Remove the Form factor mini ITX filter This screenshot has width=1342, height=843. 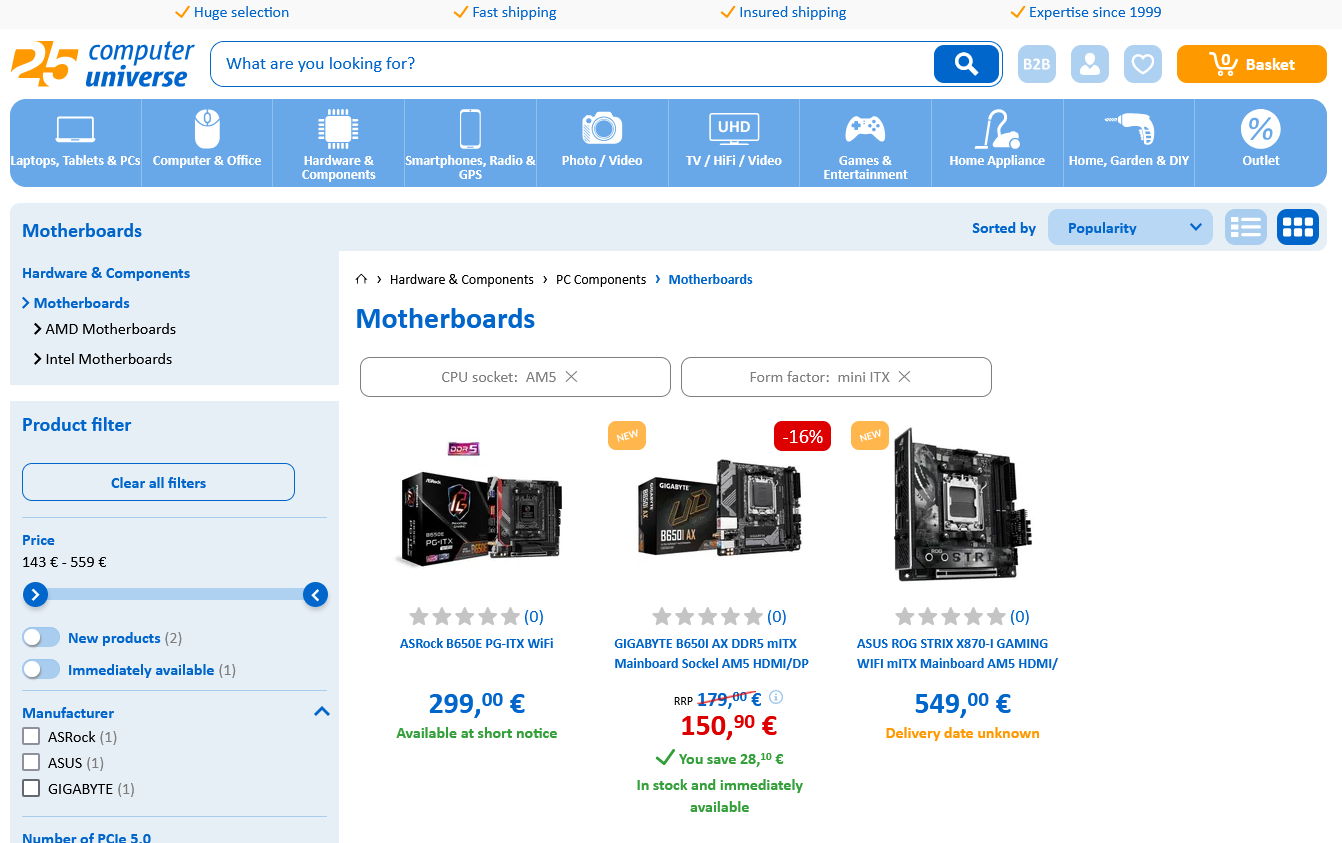click(x=905, y=377)
